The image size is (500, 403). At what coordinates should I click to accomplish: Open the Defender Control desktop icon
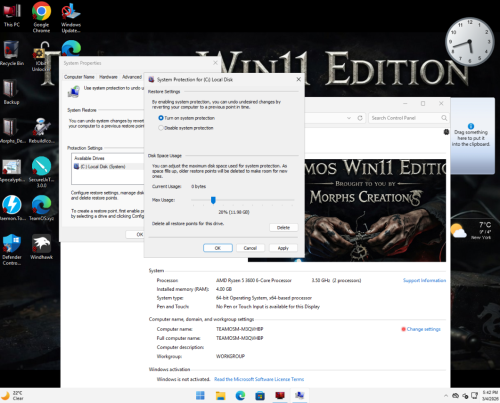(12, 250)
